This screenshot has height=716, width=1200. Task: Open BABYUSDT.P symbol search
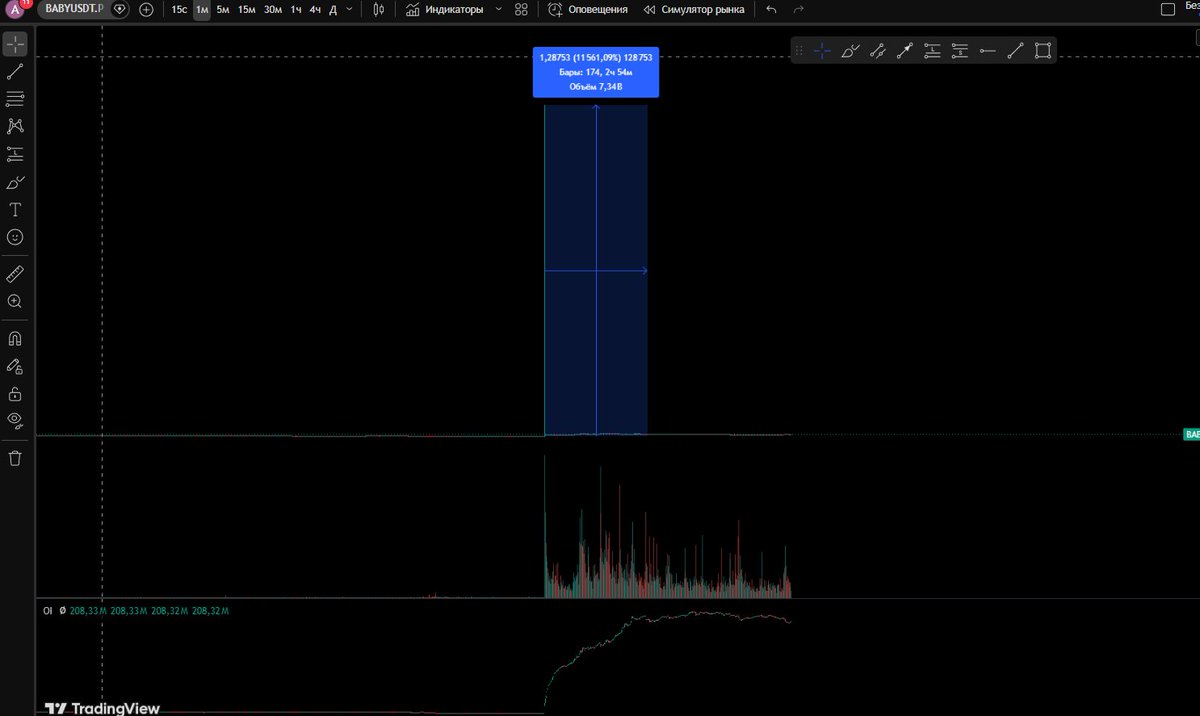coord(75,9)
